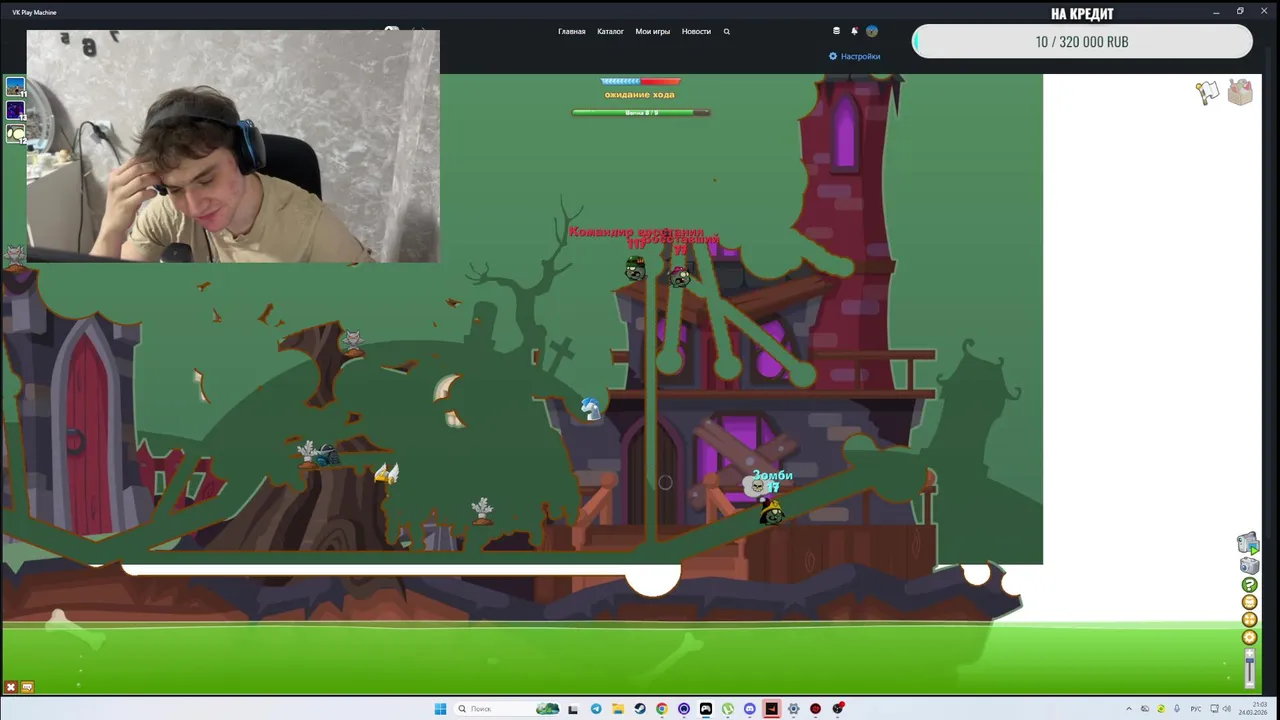Viewport: 1280px width, 720px height.
Task: Select the first team portrait labeled 11
Action: [x=15, y=87]
